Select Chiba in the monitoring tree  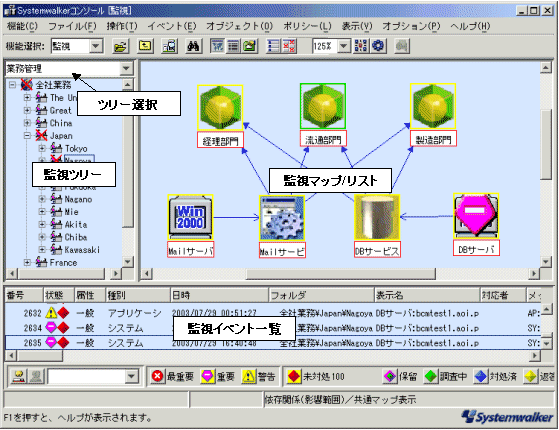(76, 237)
